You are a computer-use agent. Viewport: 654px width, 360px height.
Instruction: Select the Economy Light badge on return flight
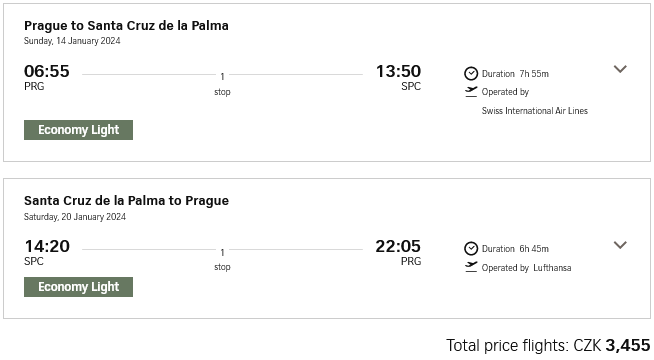click(x=78, y=287)
